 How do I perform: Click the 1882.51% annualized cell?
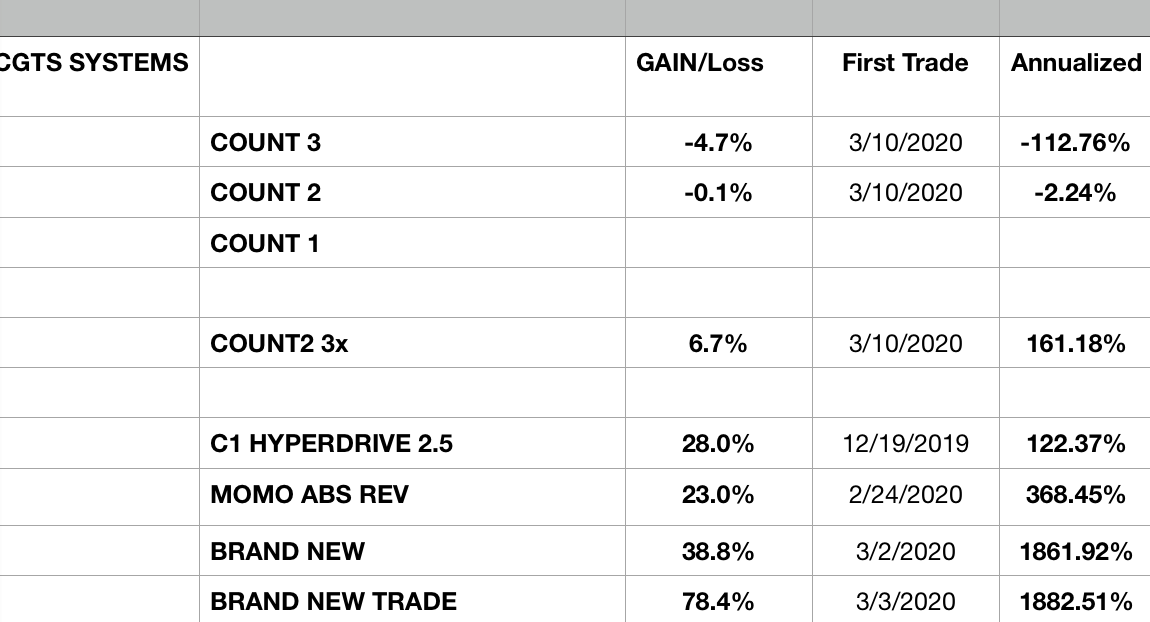click(1075, 601)
